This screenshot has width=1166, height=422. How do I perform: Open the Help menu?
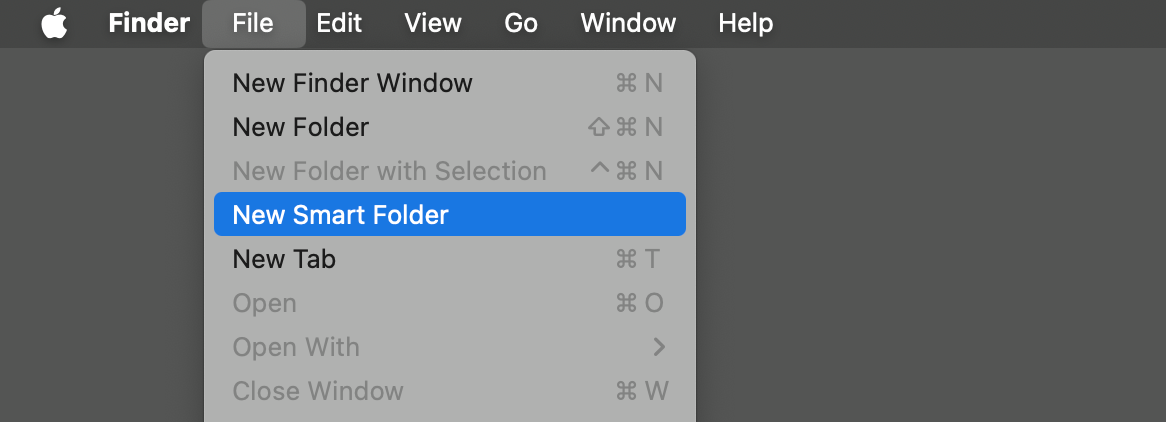click(746, 23)
